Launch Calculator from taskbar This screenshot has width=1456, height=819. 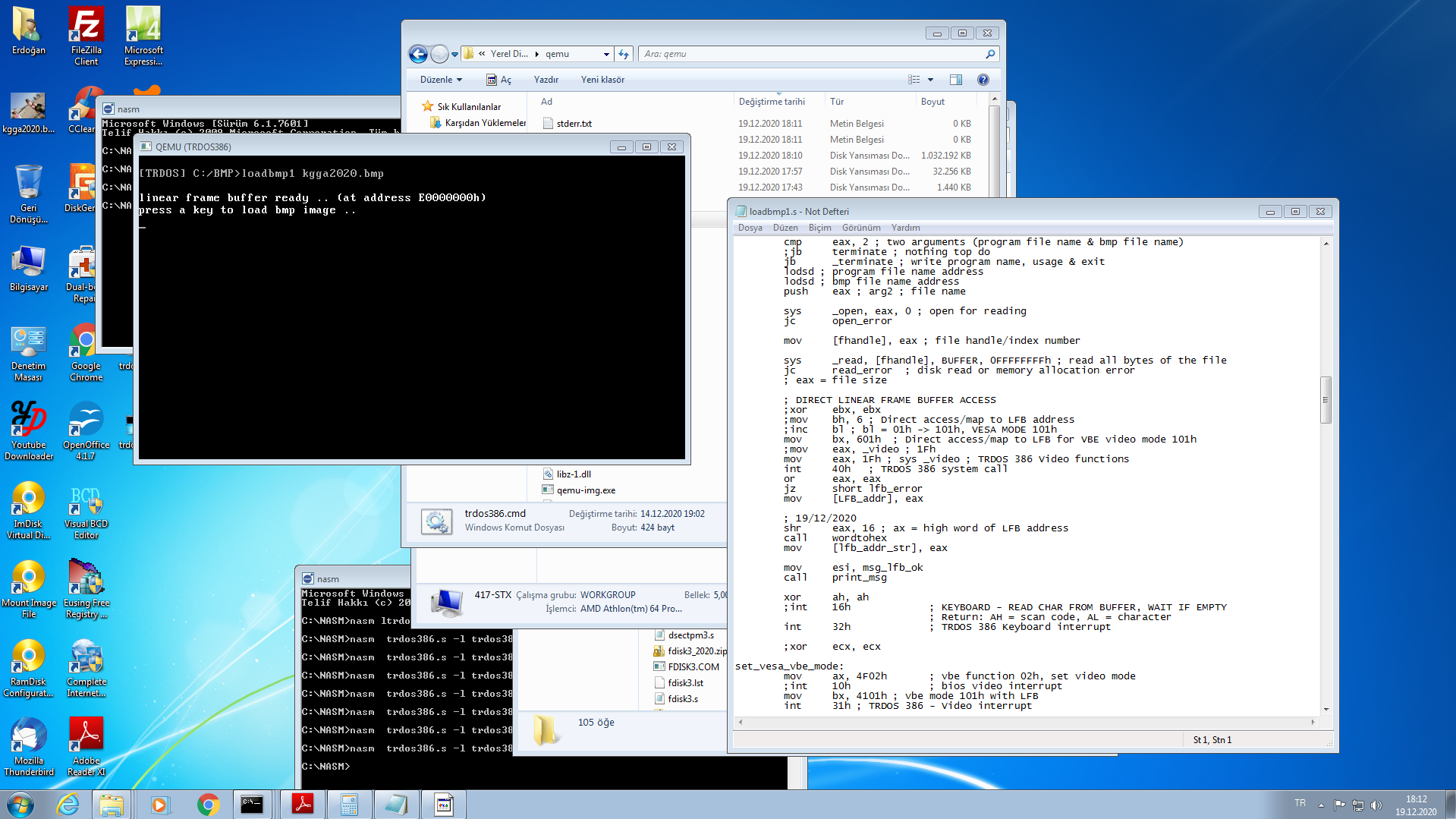[x=349, y=804]
